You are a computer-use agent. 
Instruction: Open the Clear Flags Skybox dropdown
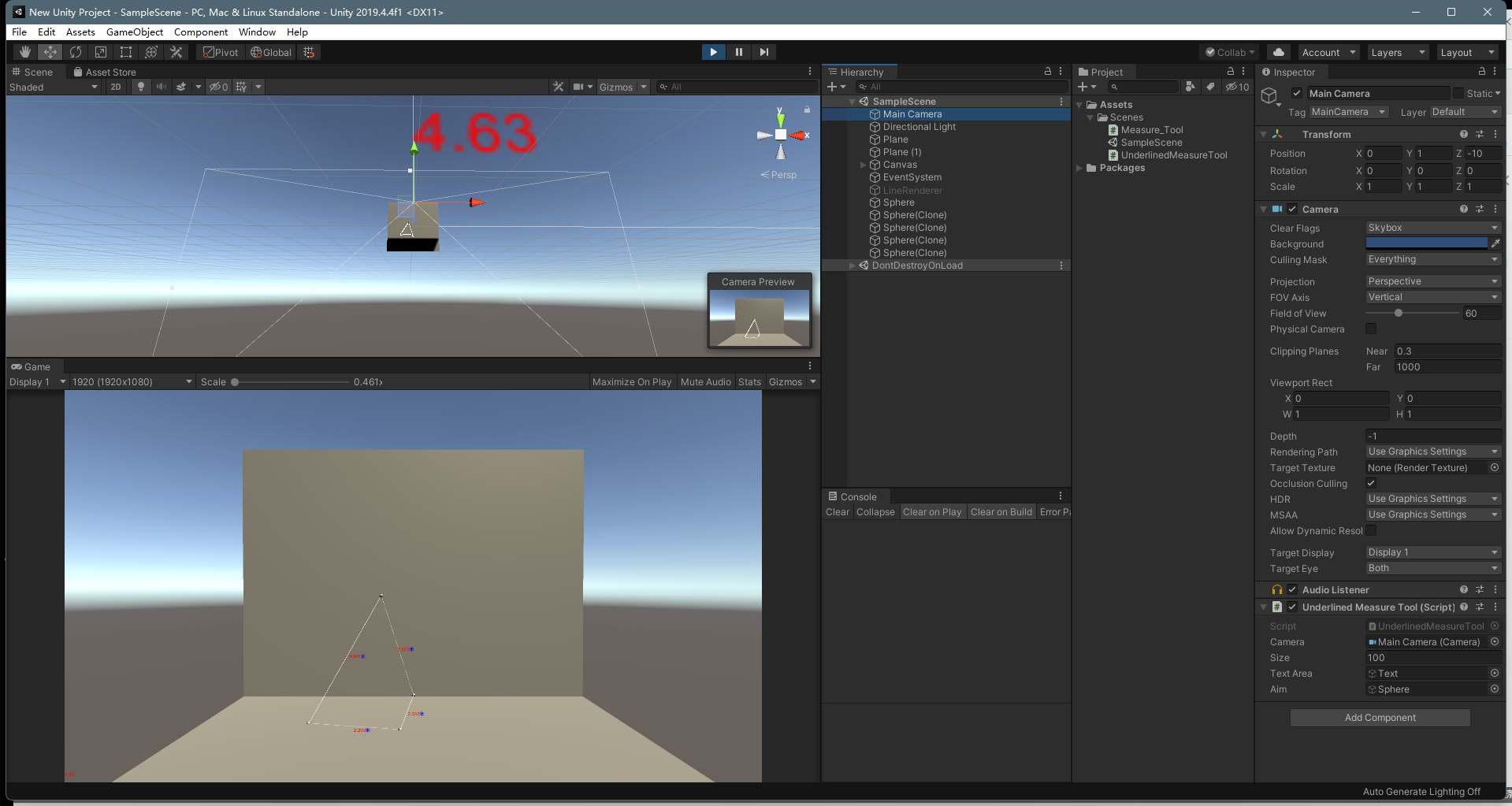click(x=1432, y=228)
